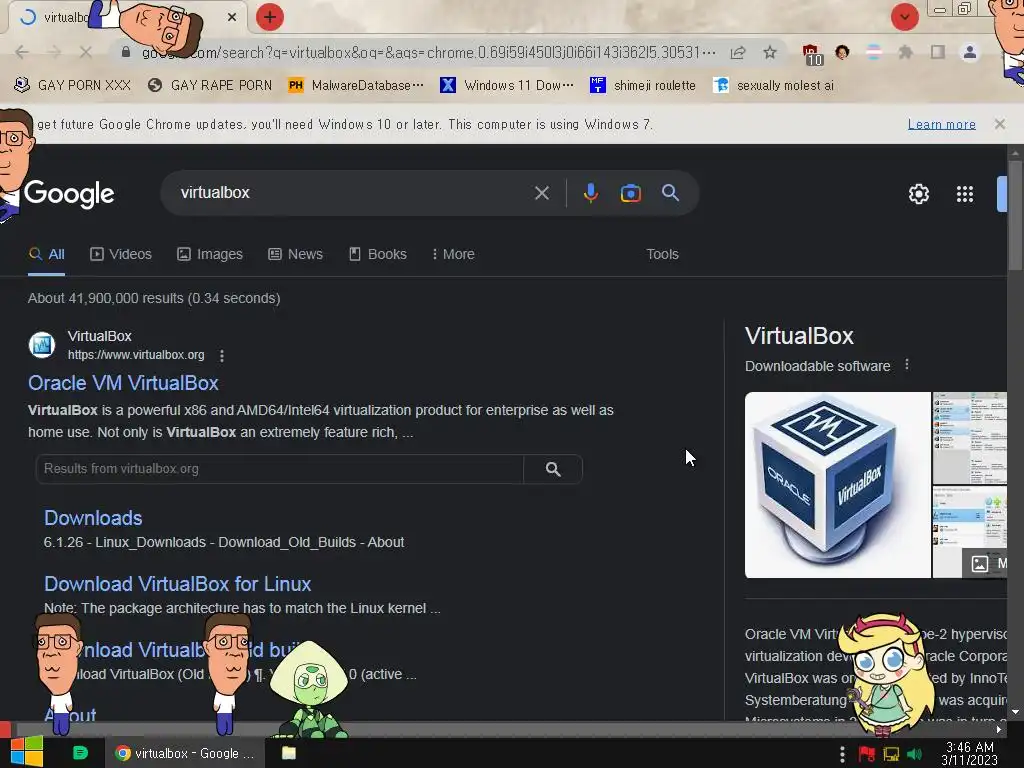
Task: Open options menu for the virtualbox.org result
Action: click(222, 355)
